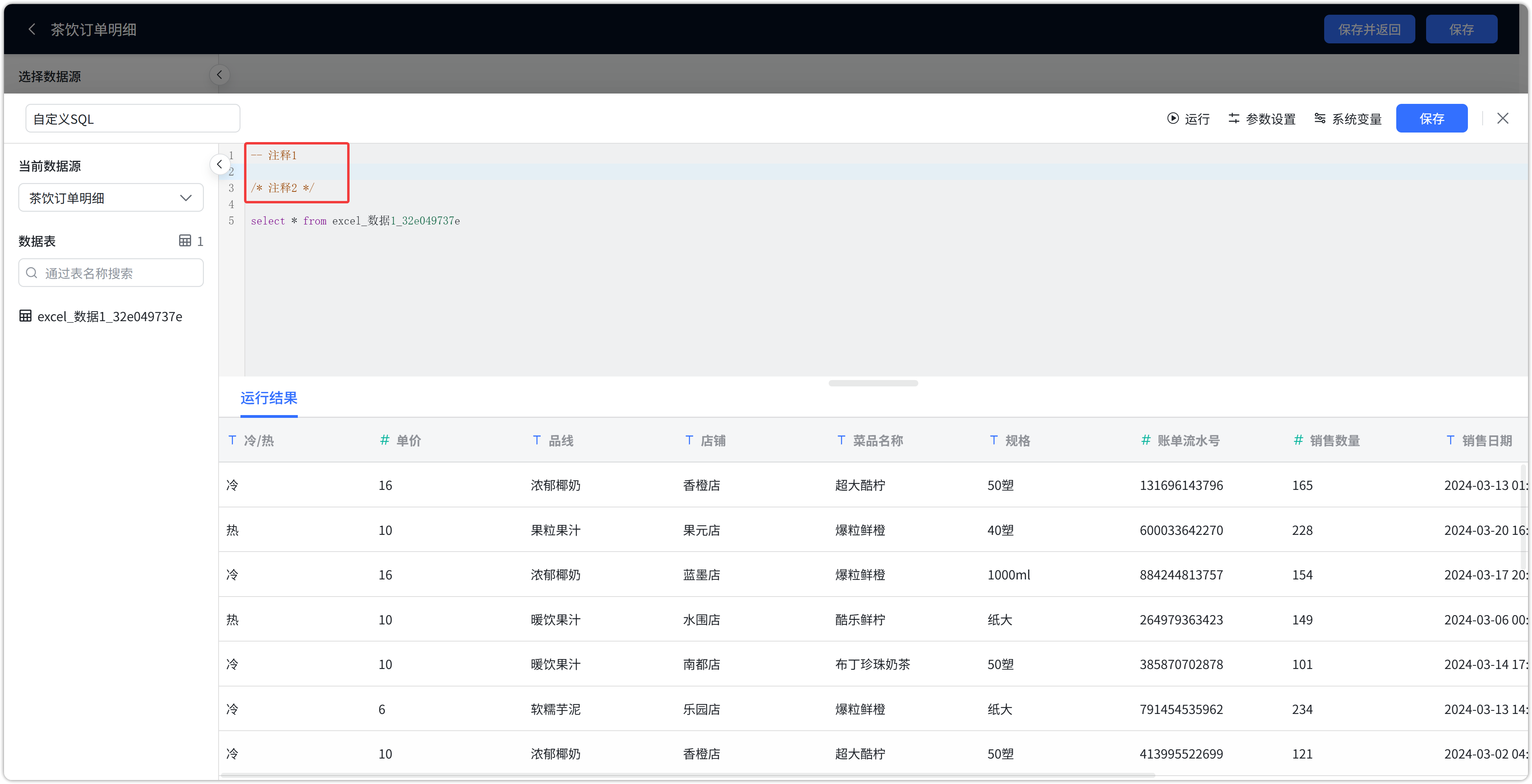The image size is (1532, 784).
Task: Click the number type icon of 销售数量
Action: 1298,440
